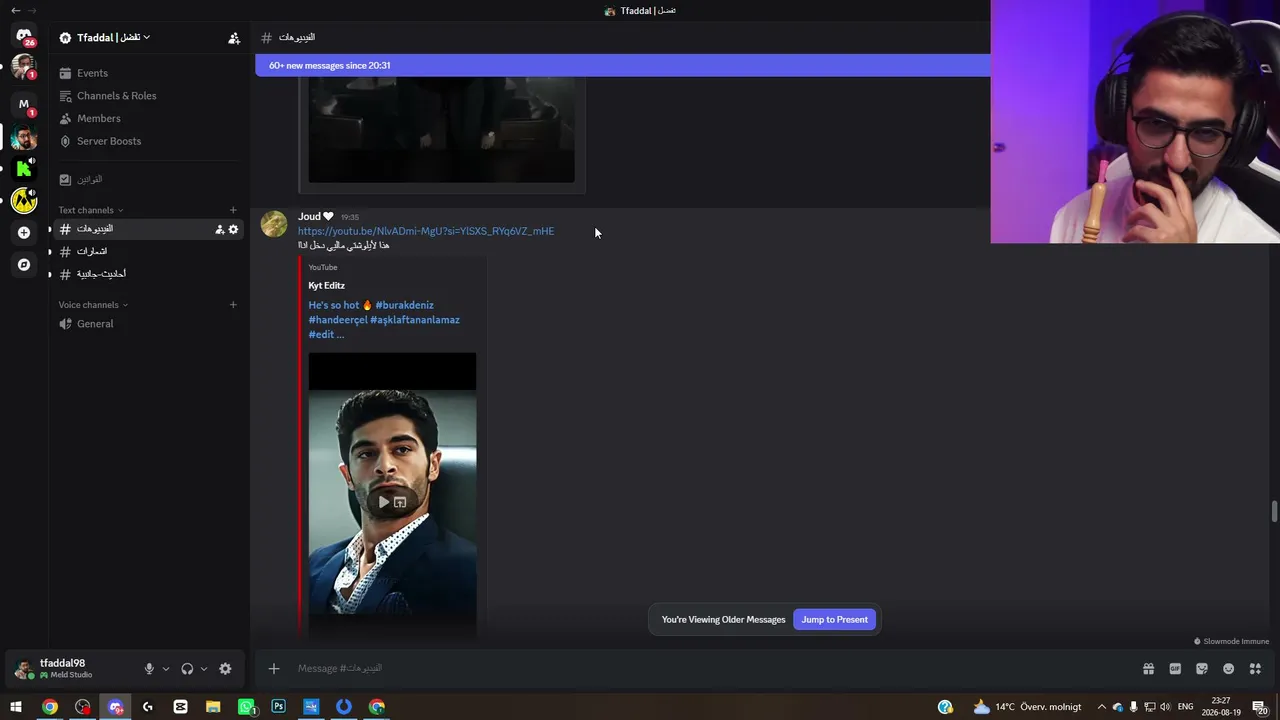Open the taskbar clock and date
1280x720 pixels.
click(x=1221, y=707)
